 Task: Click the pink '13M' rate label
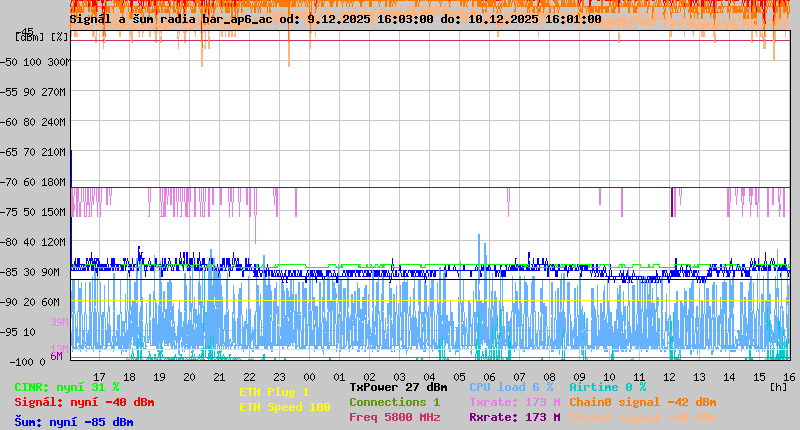(x=59, y=349)
